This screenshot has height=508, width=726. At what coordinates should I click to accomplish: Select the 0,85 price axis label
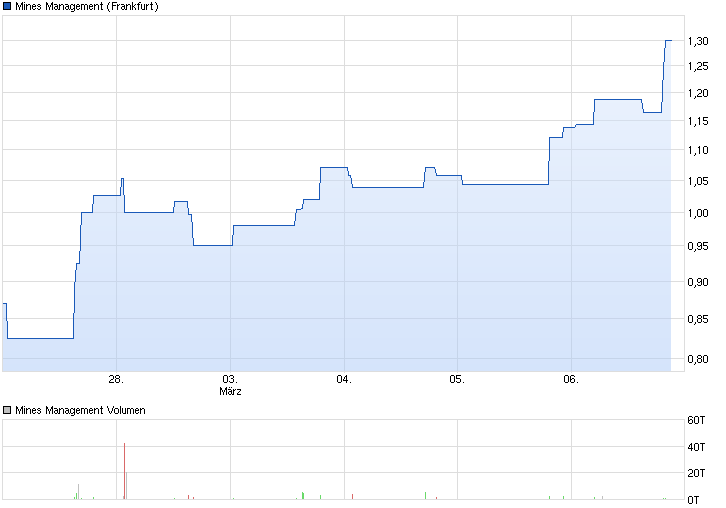point(698,319)
